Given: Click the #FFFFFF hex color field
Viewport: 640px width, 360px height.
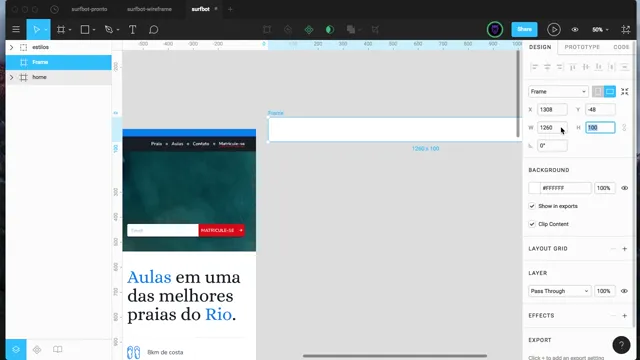Looking at the screenshot, I should point(566,188).
